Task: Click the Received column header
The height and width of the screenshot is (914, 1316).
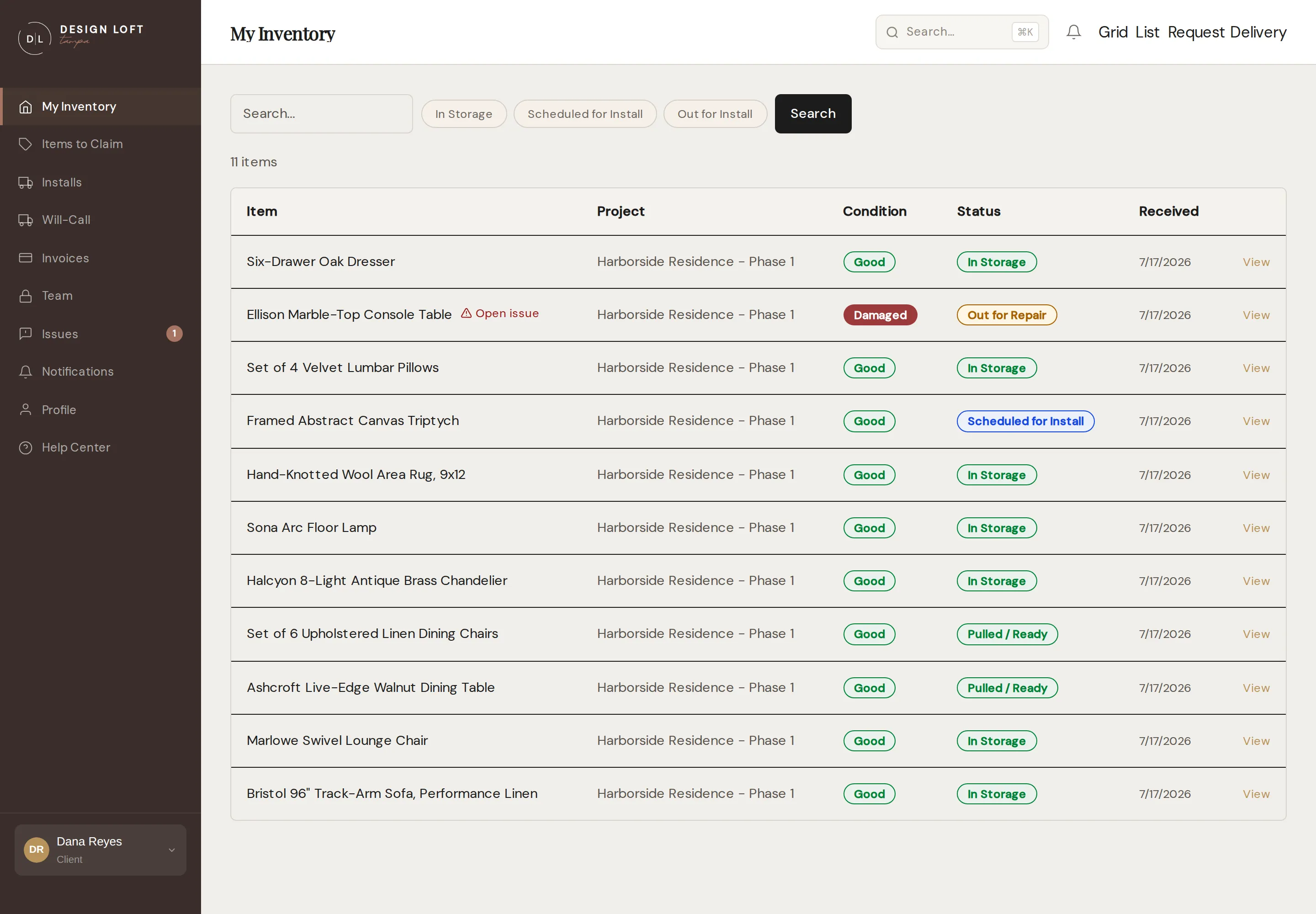Action: (1168, 211)
